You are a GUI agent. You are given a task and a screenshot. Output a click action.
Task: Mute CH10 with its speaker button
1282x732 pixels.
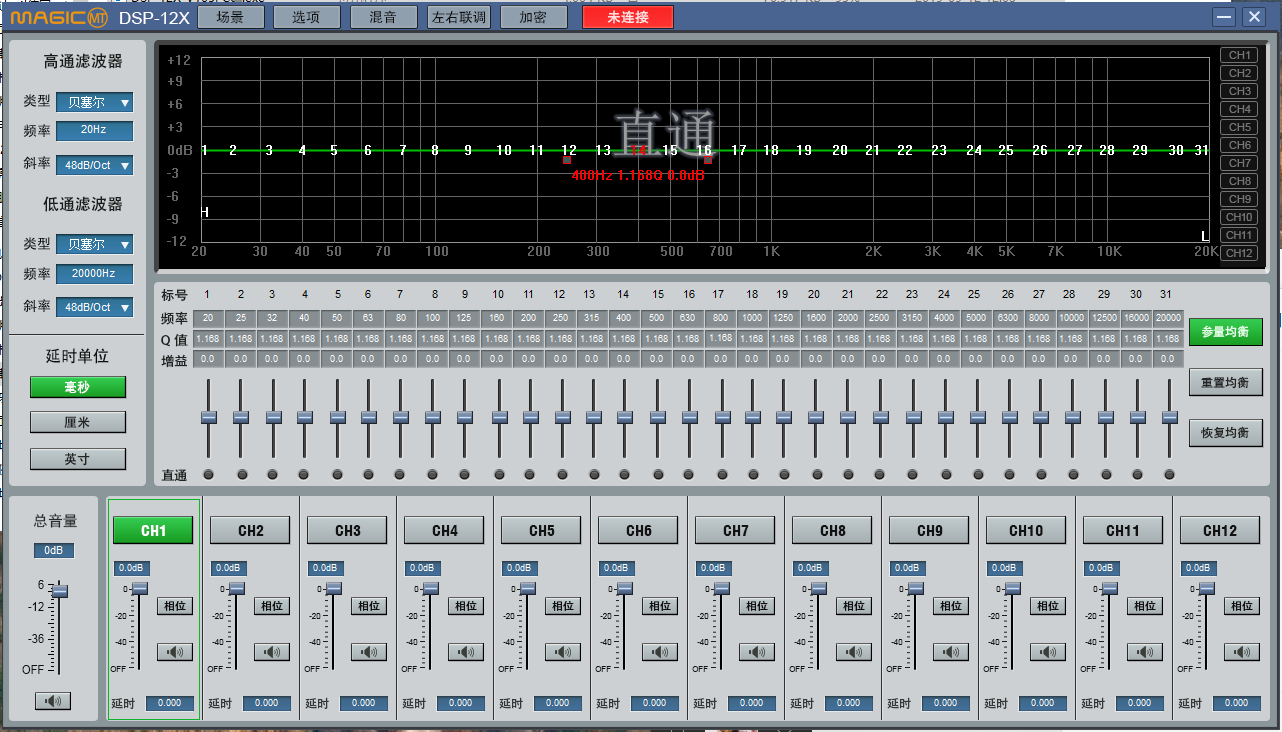(1048, 652)
